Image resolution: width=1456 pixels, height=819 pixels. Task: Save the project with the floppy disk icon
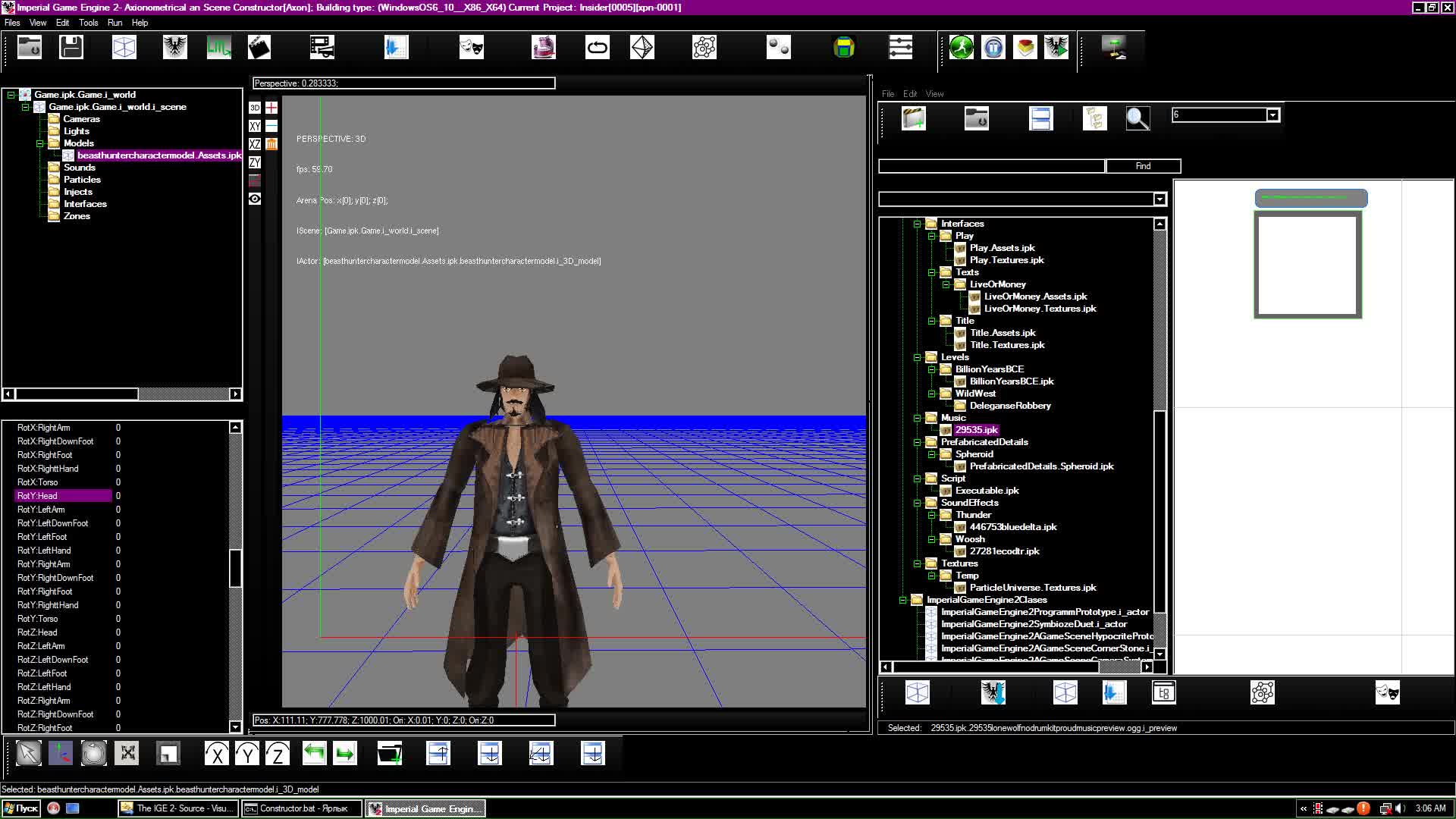[71, 47]
